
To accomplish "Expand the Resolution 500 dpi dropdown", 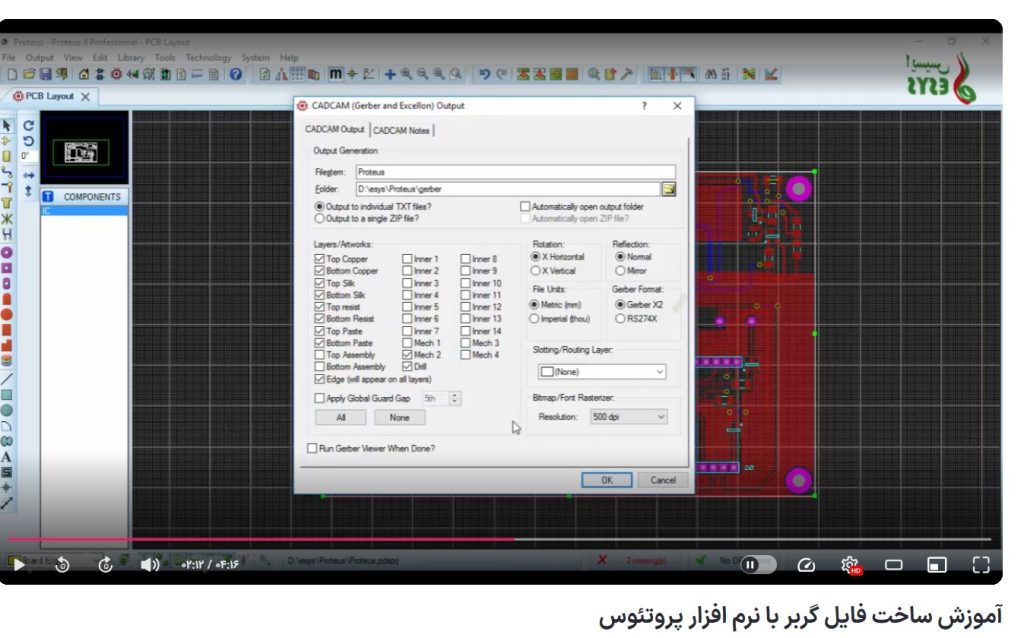I will tap(627, 416).
